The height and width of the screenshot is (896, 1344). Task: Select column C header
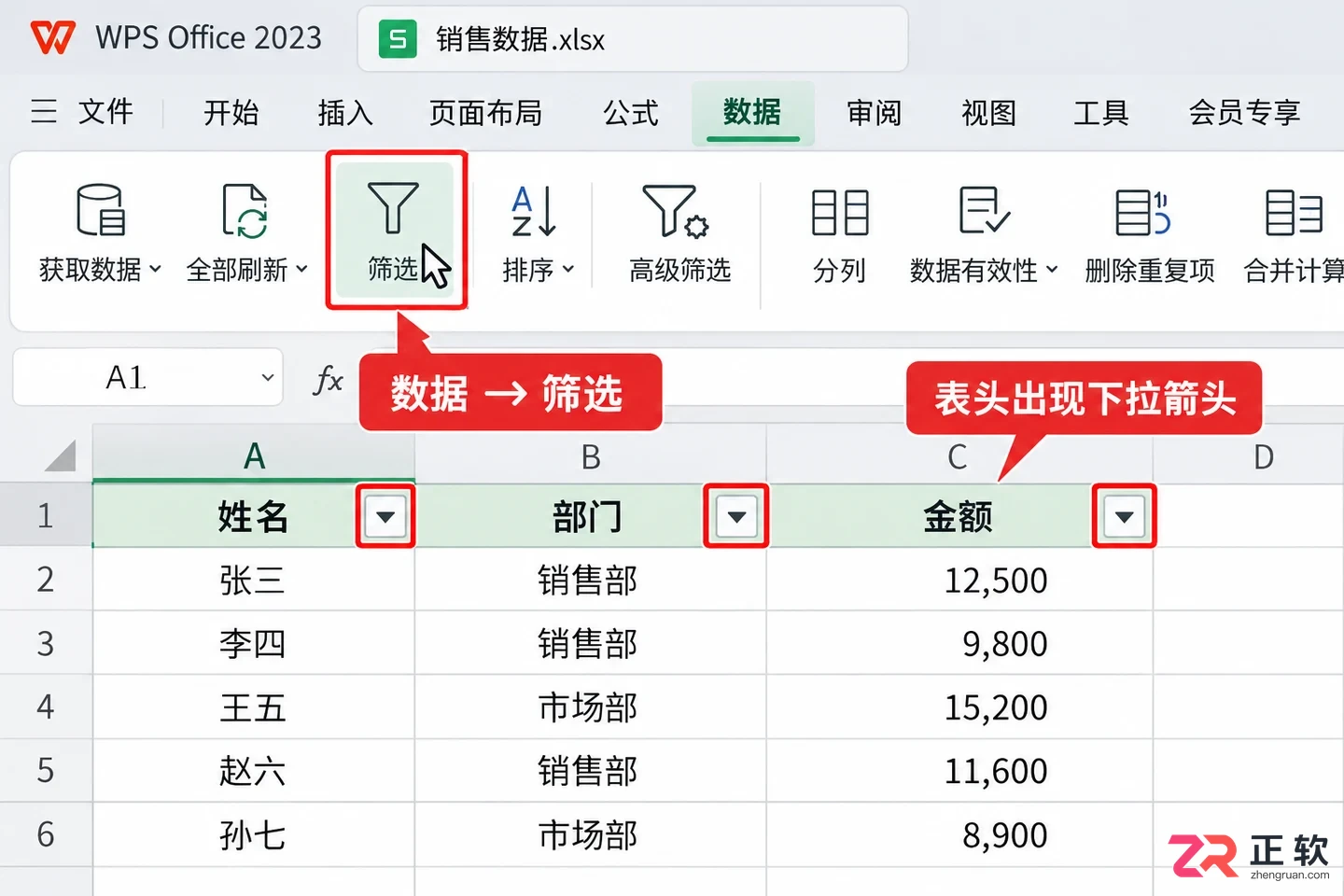click(959, 456)
